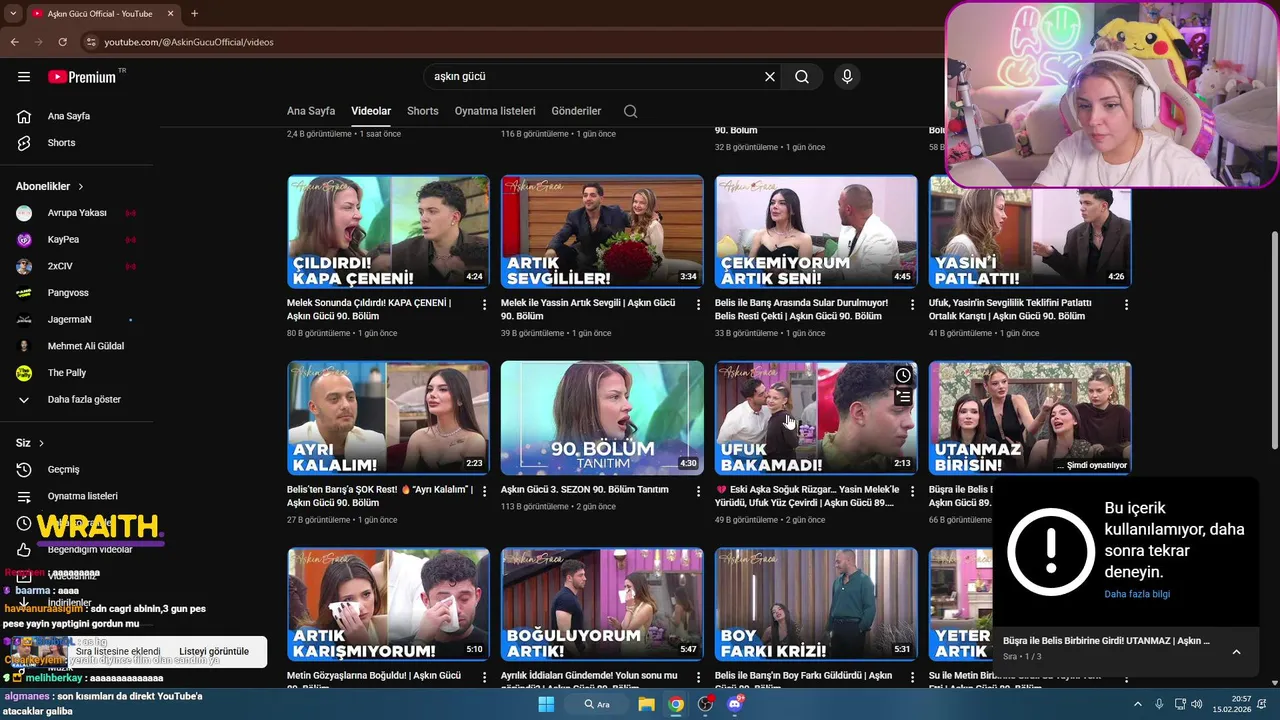Add UFUK BAKAMADI video to queue

(903, 397)
